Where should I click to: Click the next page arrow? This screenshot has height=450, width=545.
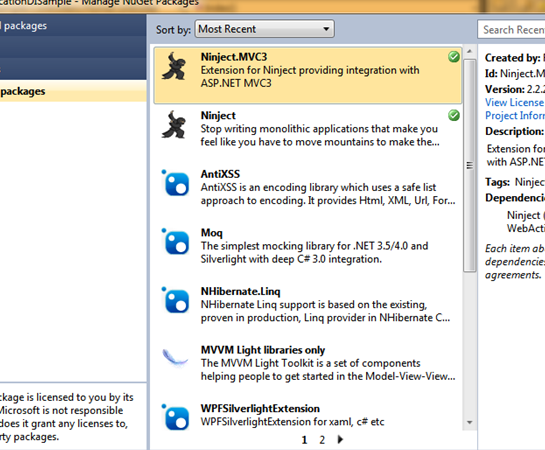[340, 440]
